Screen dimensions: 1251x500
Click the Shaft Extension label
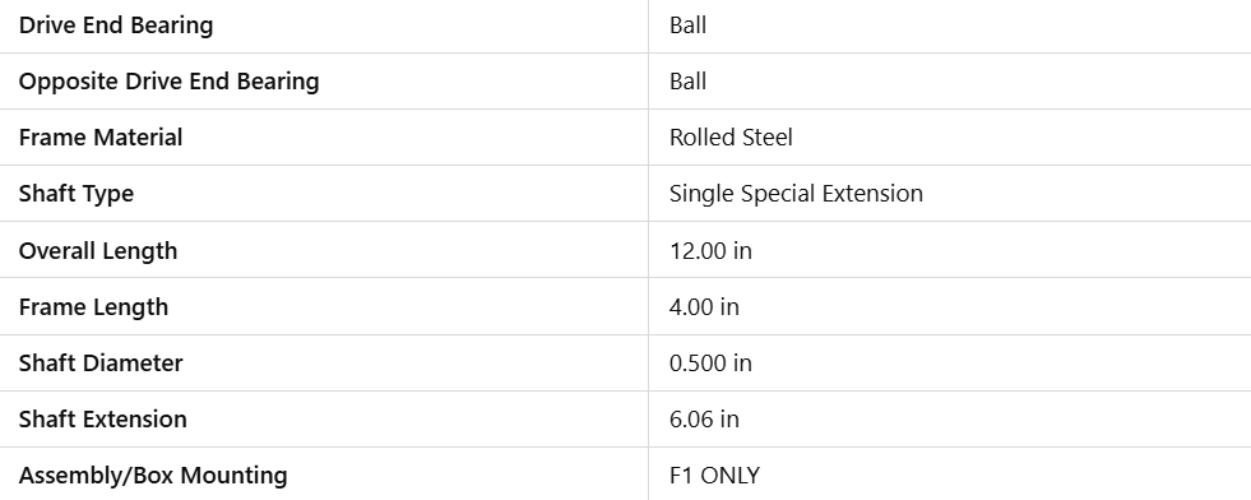tap(103, 419)
